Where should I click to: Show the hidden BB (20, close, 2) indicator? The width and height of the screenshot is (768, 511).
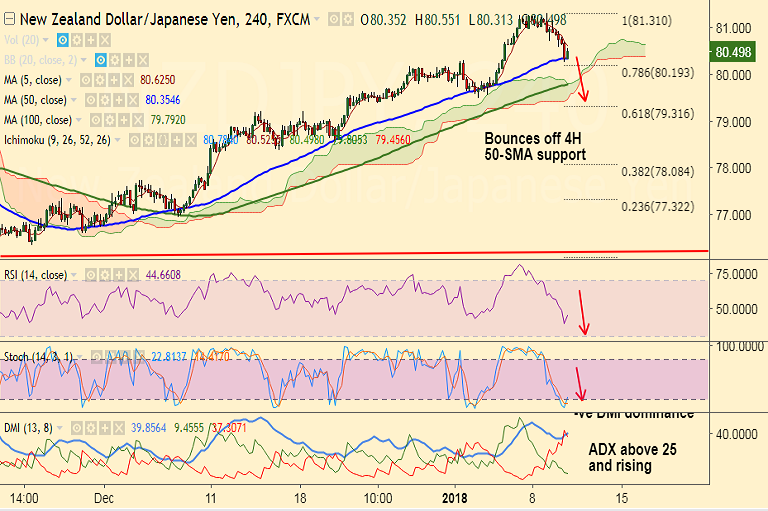coord(100,60)
